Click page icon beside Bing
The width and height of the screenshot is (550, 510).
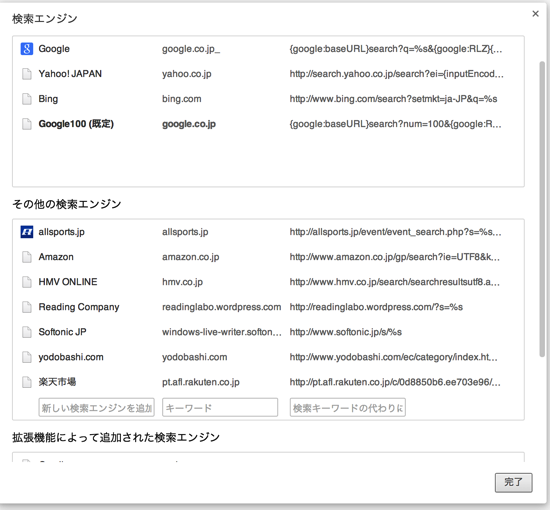click(27, 99)
